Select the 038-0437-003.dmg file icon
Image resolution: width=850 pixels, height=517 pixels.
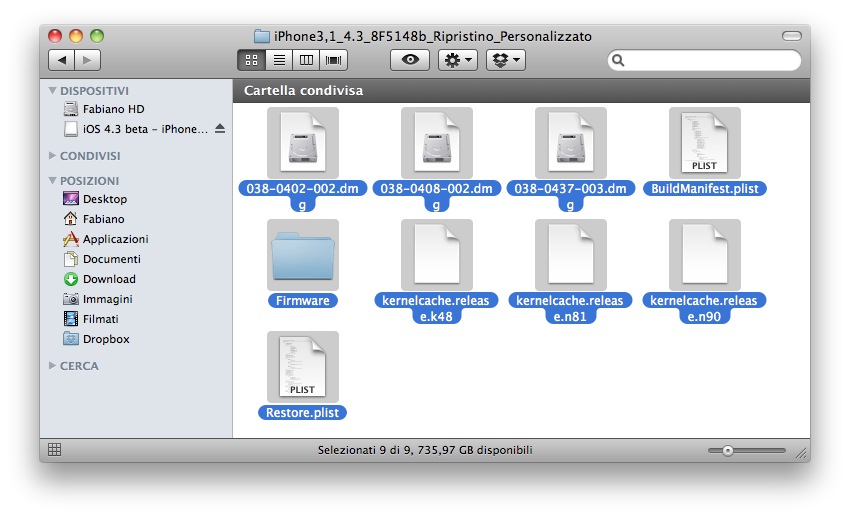tap(570, 143)
